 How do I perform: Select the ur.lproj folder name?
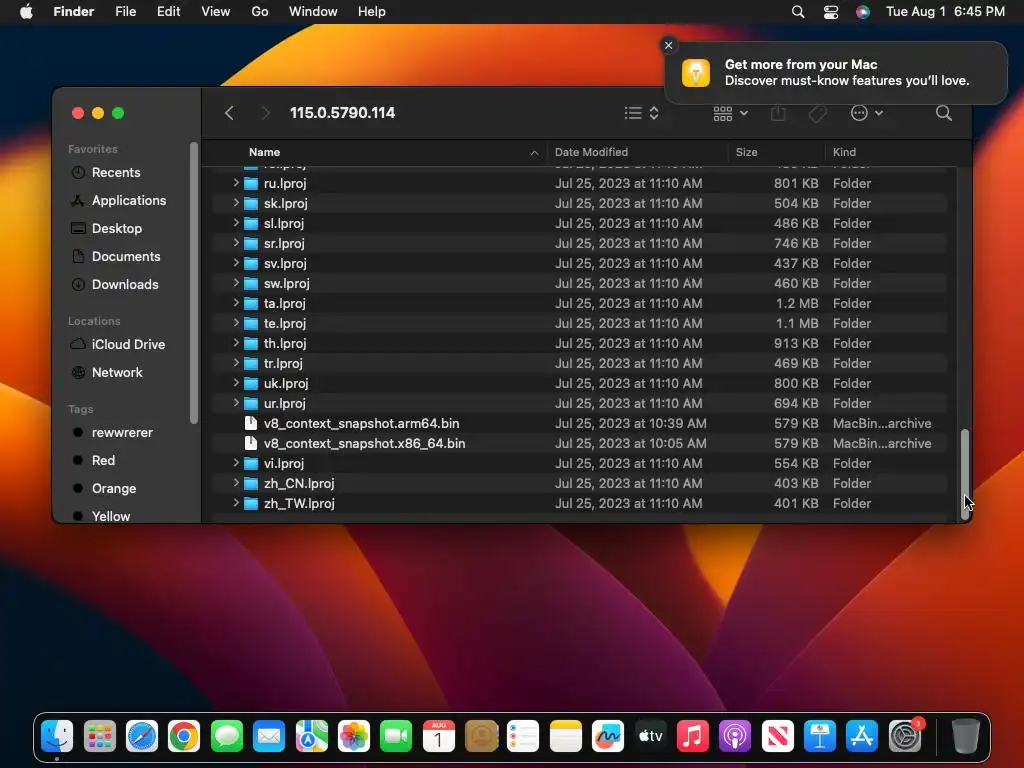coord(284,404)
